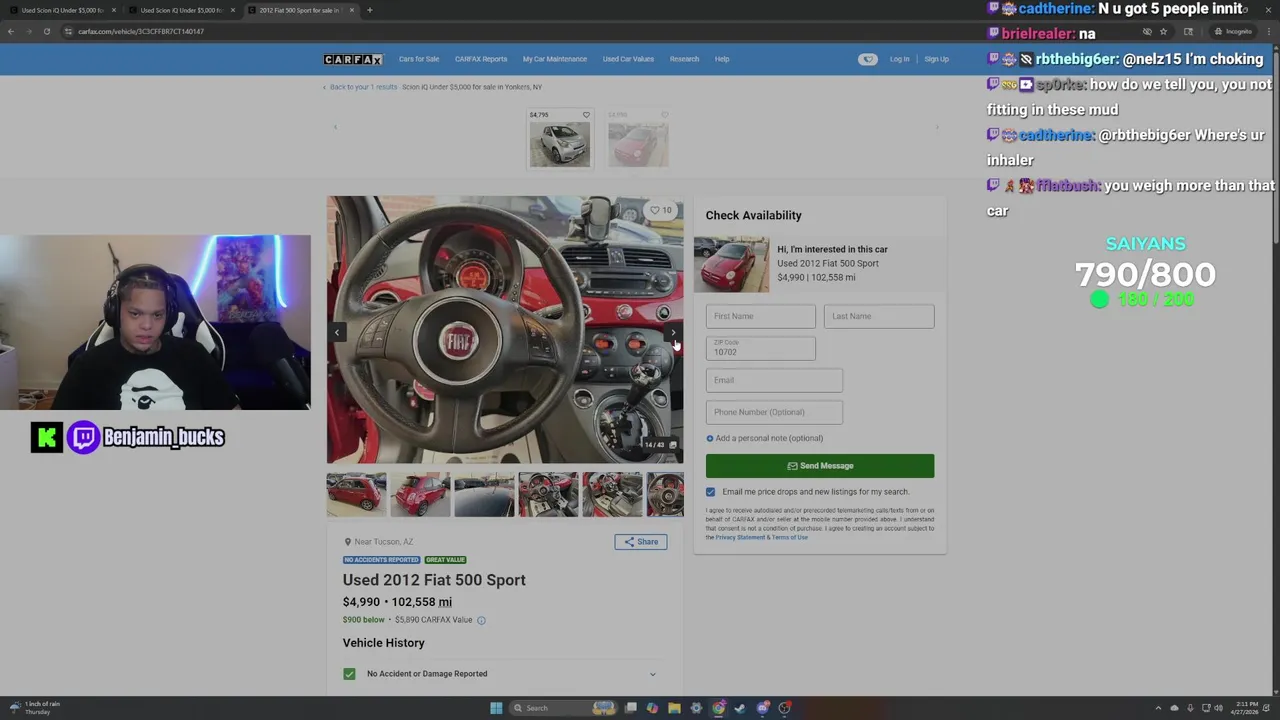Image resolution: width=1280 pixels, height=720 pixels.
Task: Show hidden system tray icons chevron
Action: pos(1158,708)
